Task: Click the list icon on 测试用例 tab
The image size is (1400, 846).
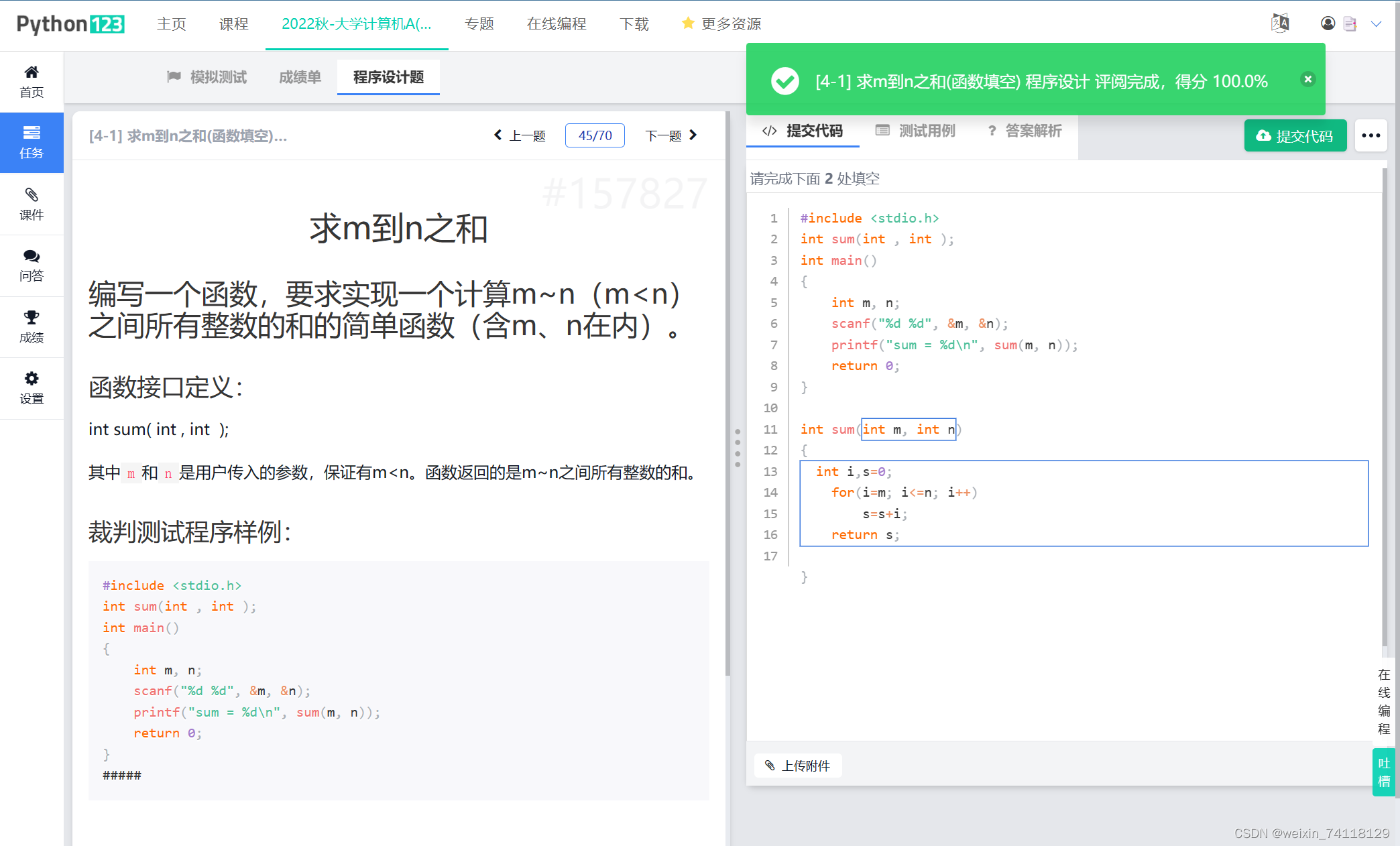Action: point(882,131)
